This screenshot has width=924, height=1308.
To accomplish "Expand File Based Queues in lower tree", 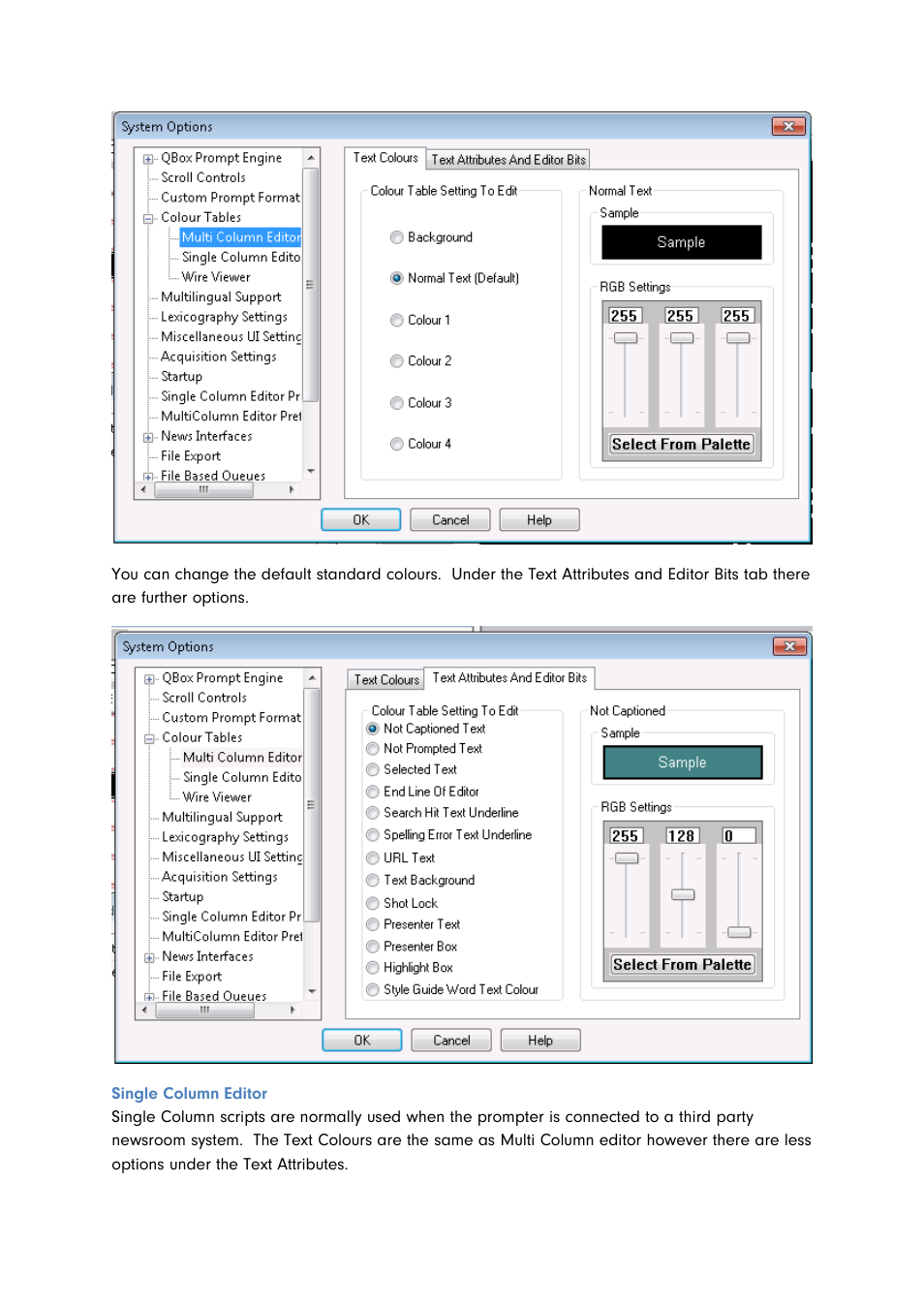I will [x=149, y=997].
